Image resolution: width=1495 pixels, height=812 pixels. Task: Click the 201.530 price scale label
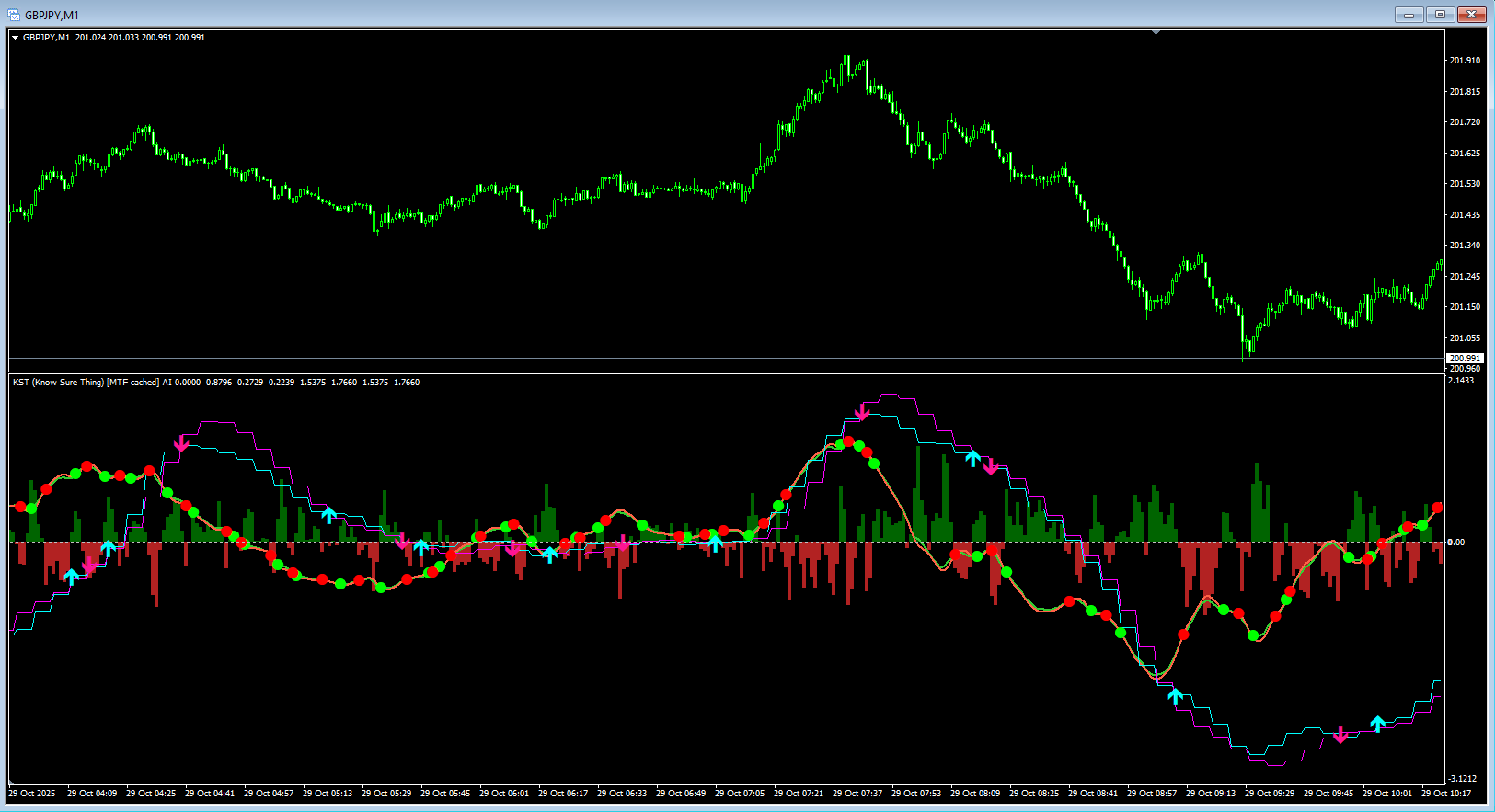click(1465, 184)
